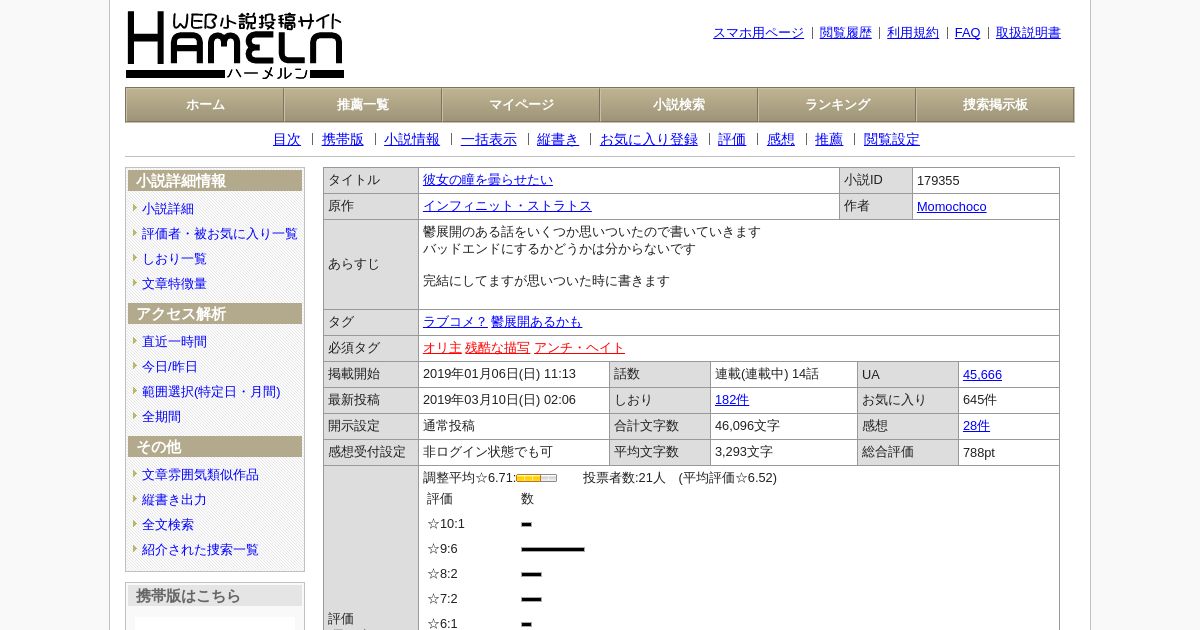Select 投票者数:21人 voter count text
The image size is (1200, 630).
coord(624,478)
